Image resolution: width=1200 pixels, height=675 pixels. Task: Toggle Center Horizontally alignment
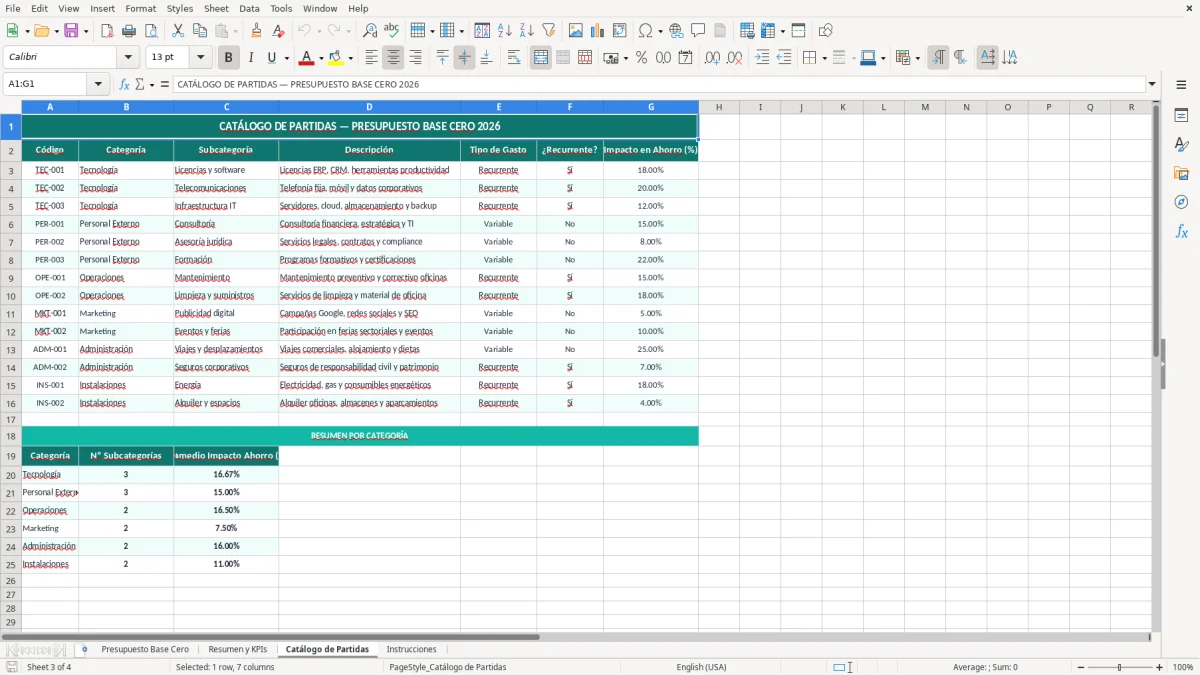tap(394, 58)
